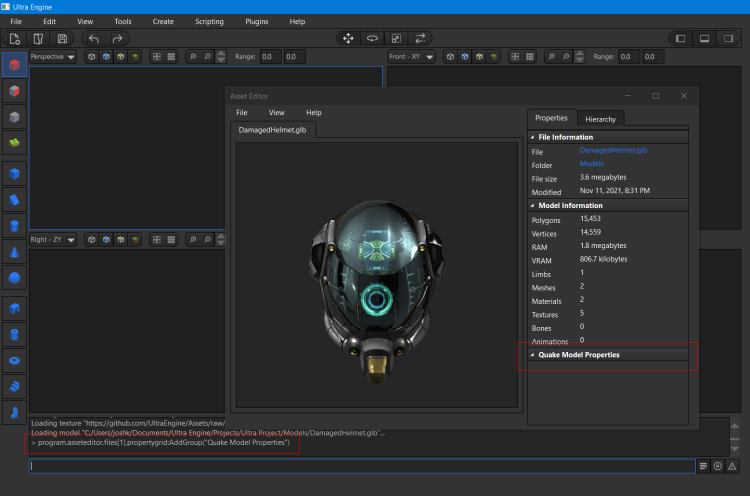Open the Front - XY view dropdown

coord(411,57)
